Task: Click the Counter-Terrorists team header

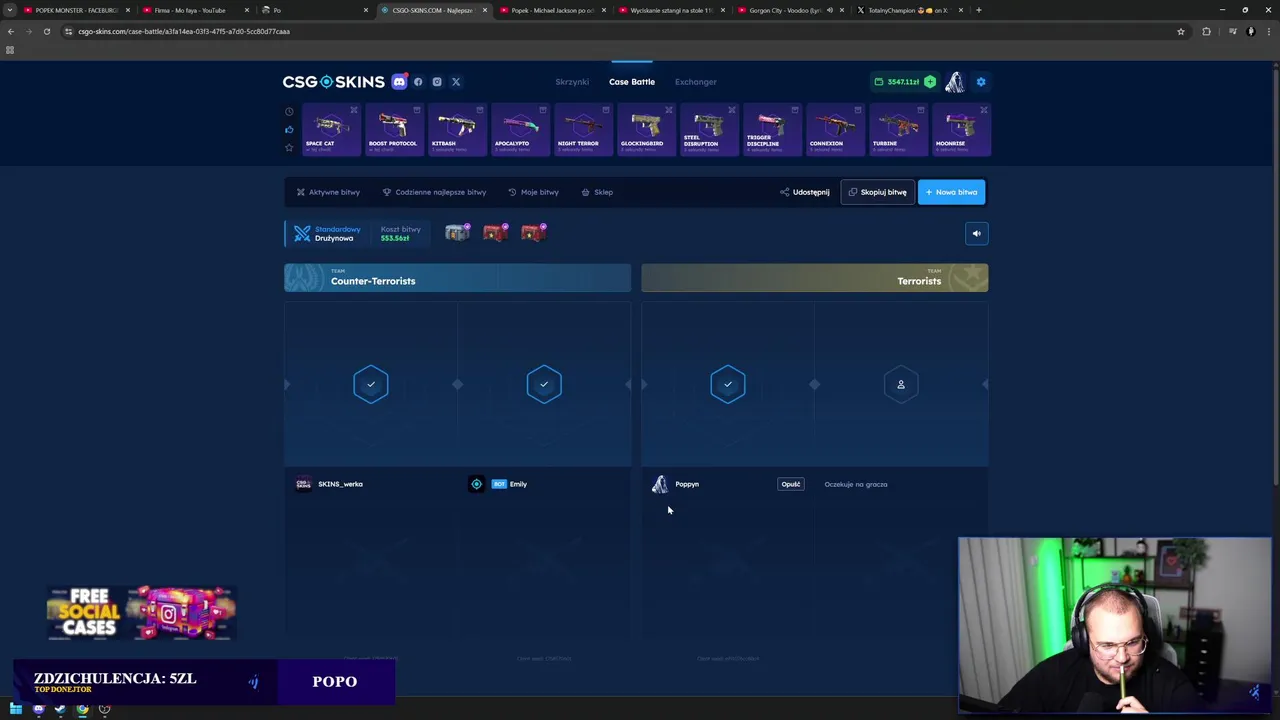Action: [x=457, y=278]
